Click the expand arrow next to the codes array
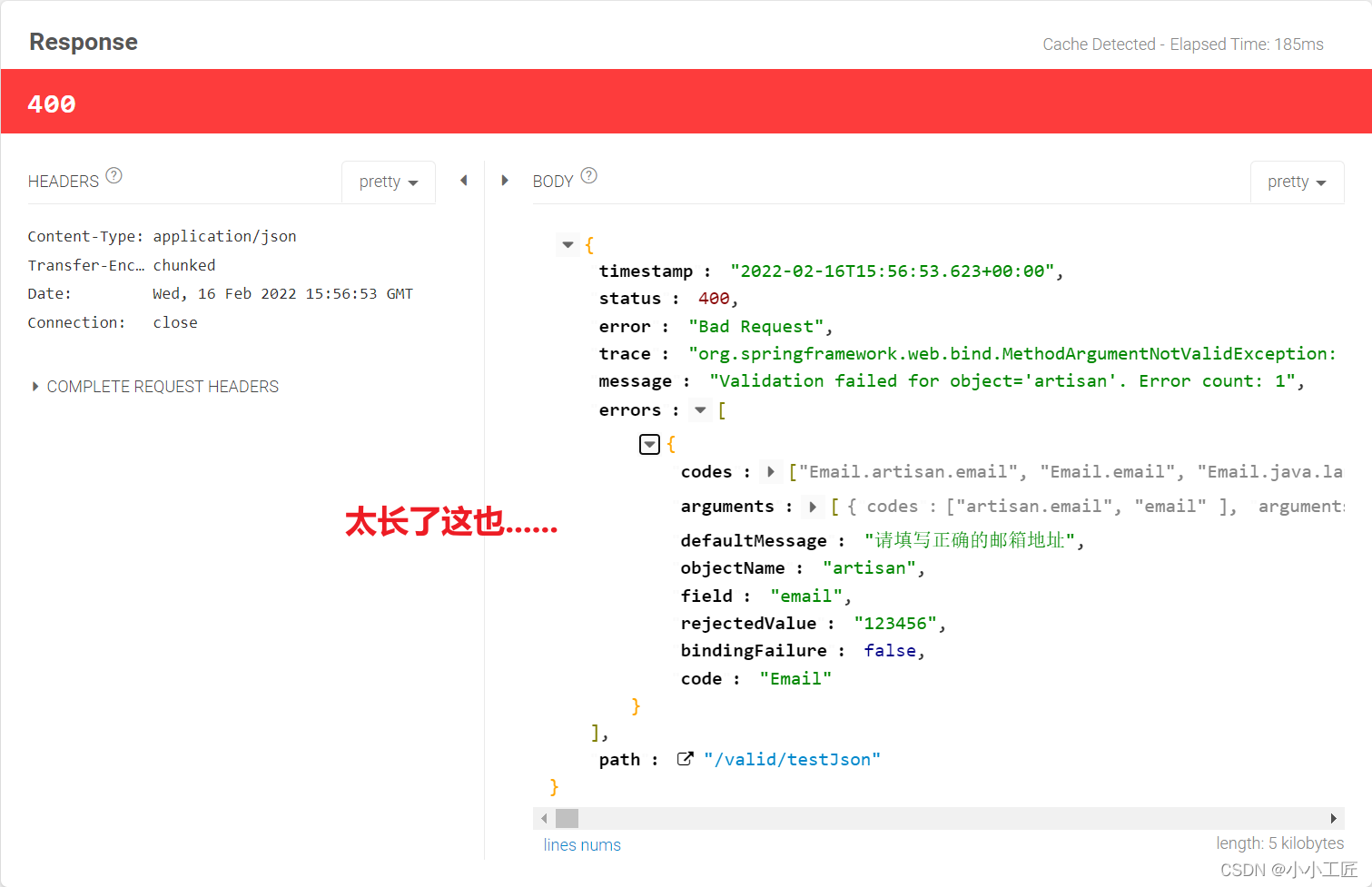 pos(771,471)
